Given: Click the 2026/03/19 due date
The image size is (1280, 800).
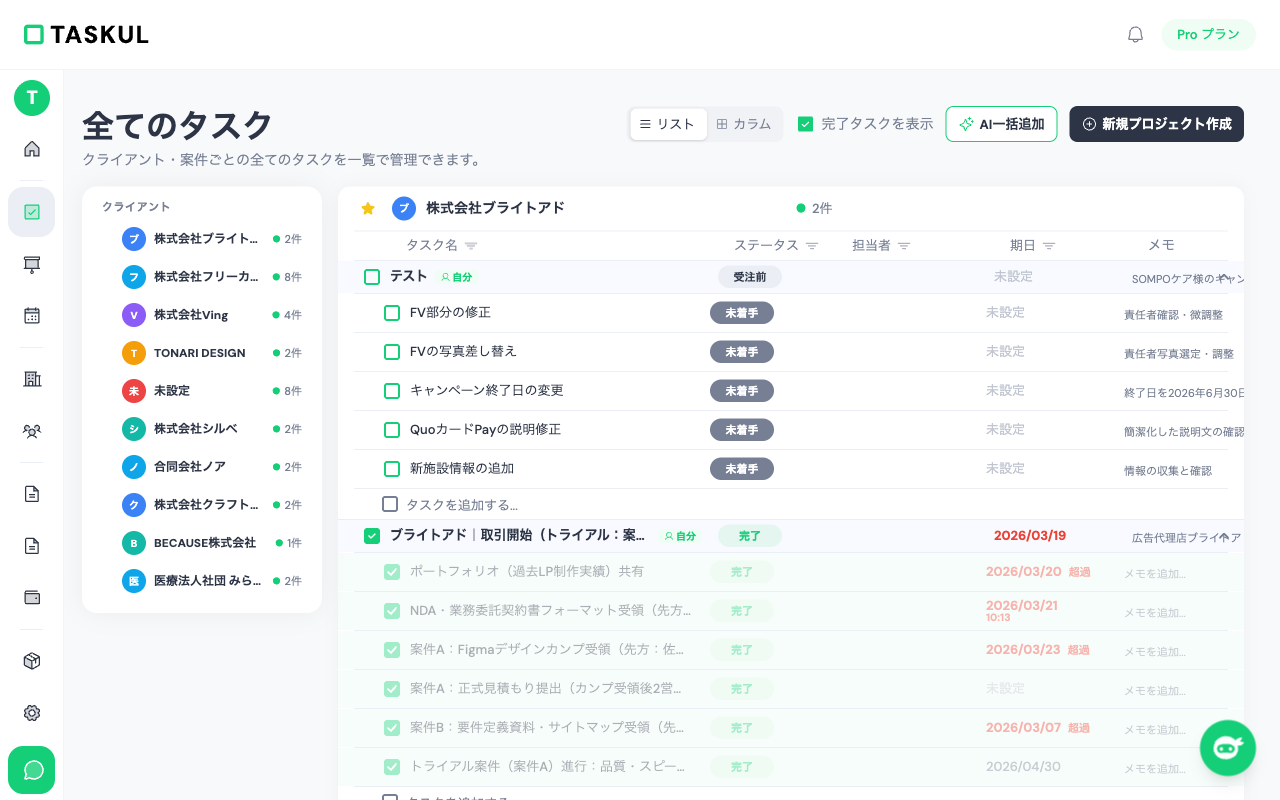Looking at the screenshot, I should coord(1030,536).
